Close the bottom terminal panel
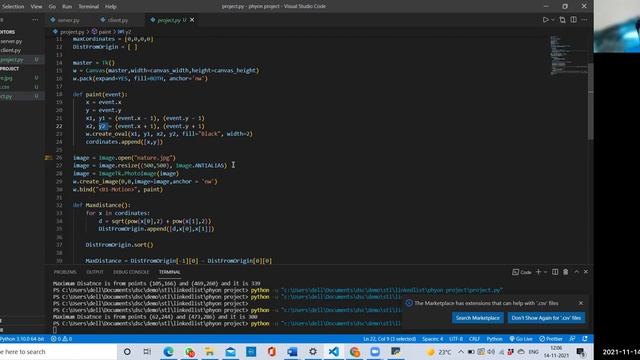640x360 pixels. tap(586, 272)
